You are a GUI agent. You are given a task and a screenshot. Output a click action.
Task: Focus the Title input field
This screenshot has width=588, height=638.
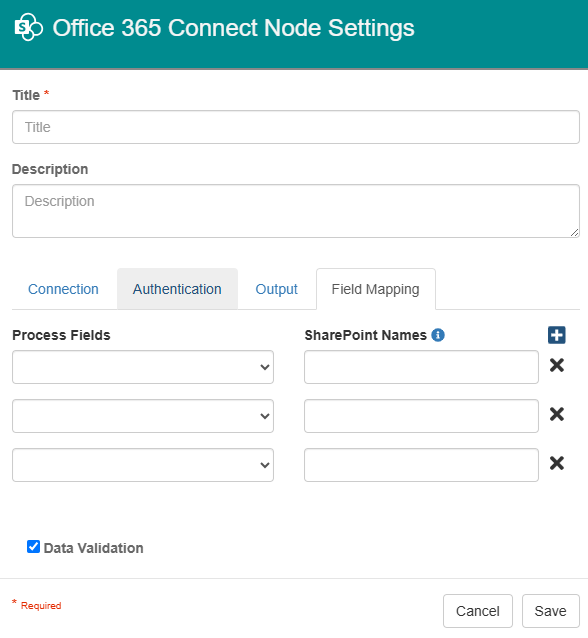[x=296, y=127]
